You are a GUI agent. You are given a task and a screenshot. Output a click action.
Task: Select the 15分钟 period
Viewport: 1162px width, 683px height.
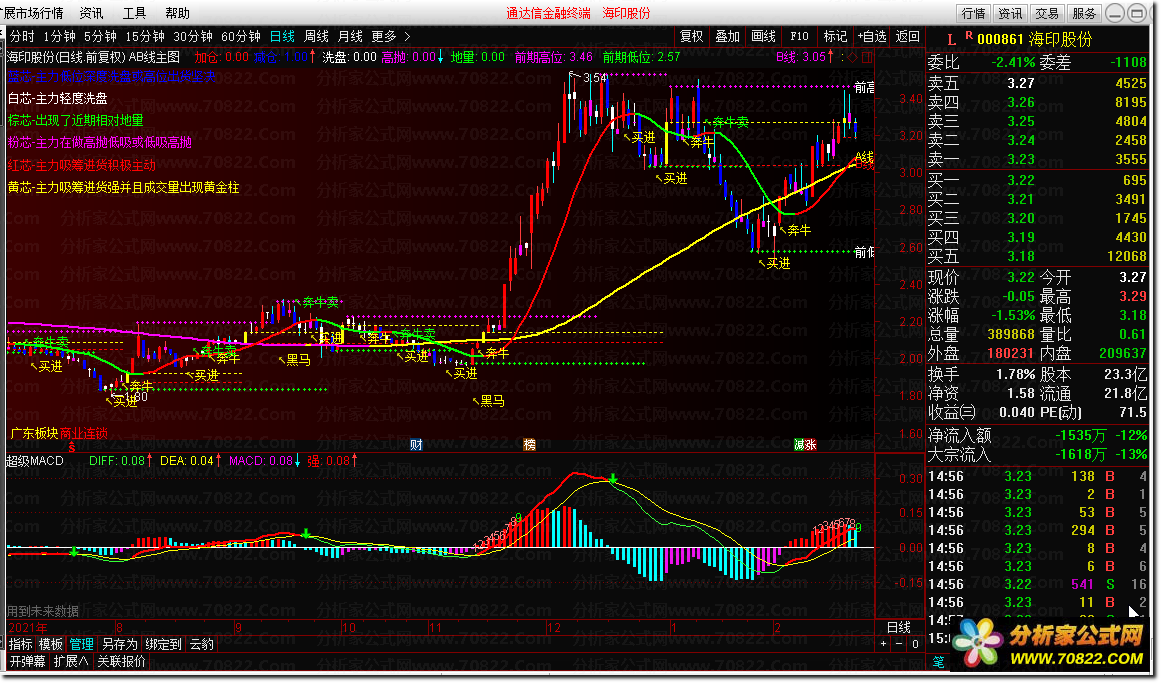(145, 36)
